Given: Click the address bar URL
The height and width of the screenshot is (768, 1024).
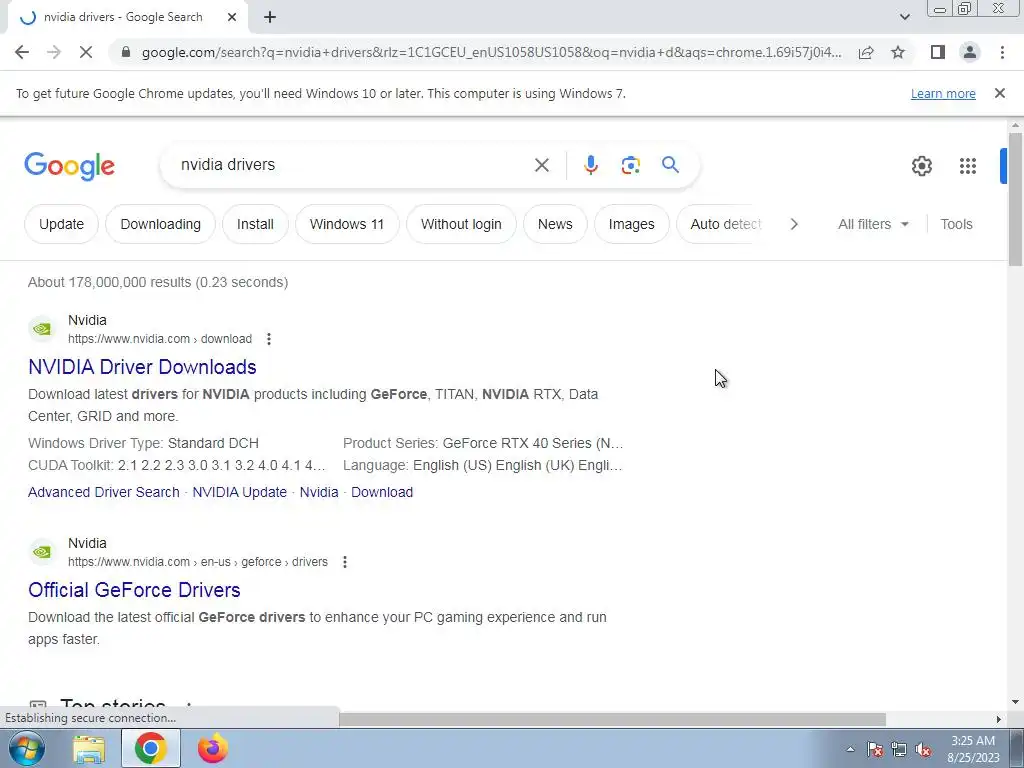Looking at the screenshot, I should click(x=491, y=52).
